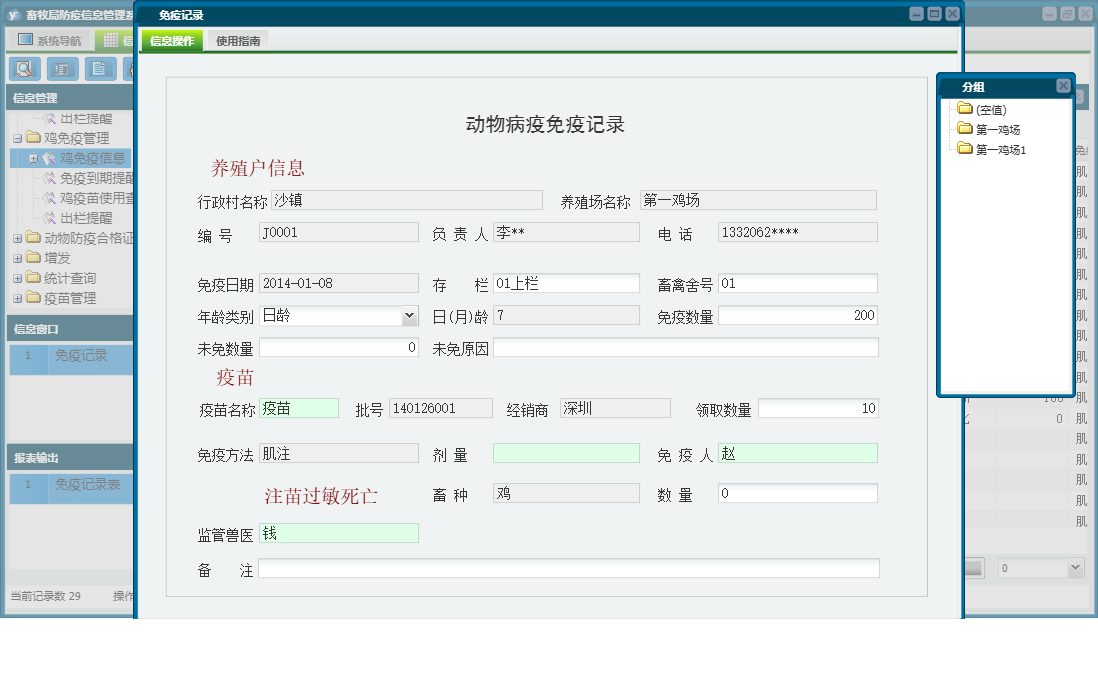Select the 第一鸡场 folder in group panel
Image resolution: width=1098 pixels, height=675 pixels.
point(997,130)
